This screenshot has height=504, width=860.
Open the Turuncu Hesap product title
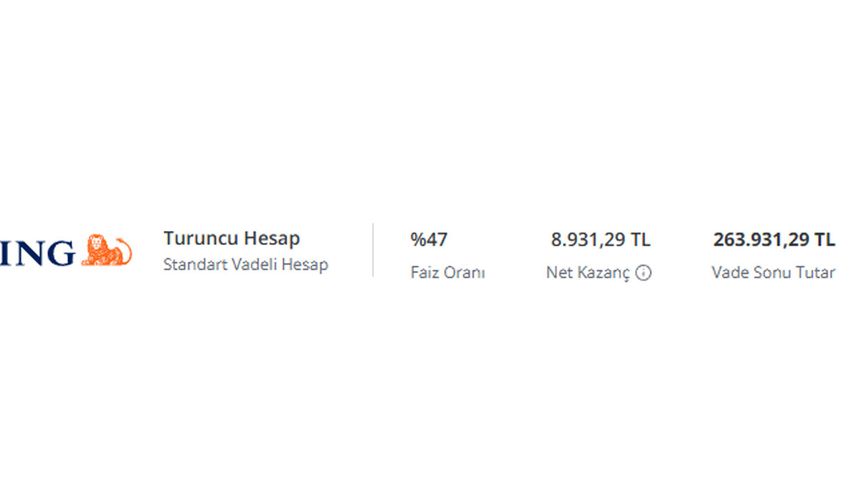click(x=231, y=238)
